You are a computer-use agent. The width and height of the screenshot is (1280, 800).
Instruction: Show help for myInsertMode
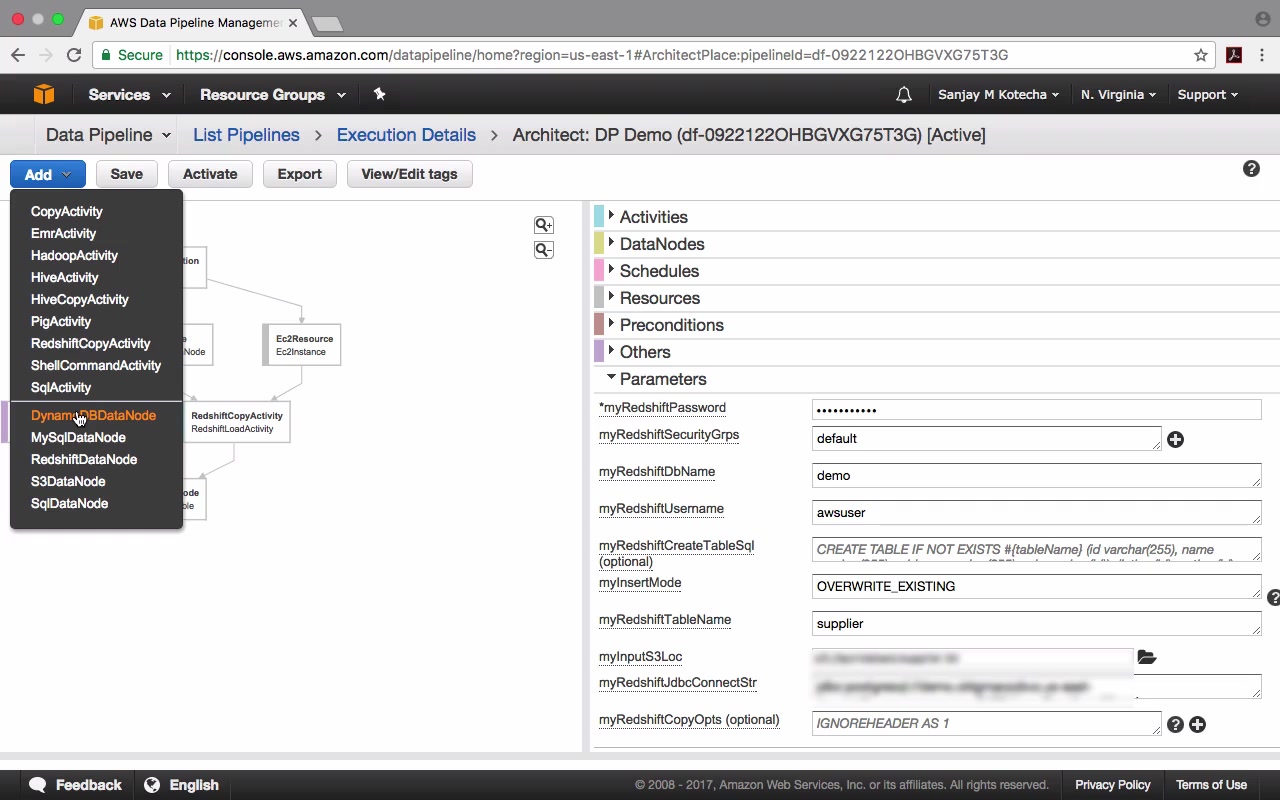pos(1274,598)
